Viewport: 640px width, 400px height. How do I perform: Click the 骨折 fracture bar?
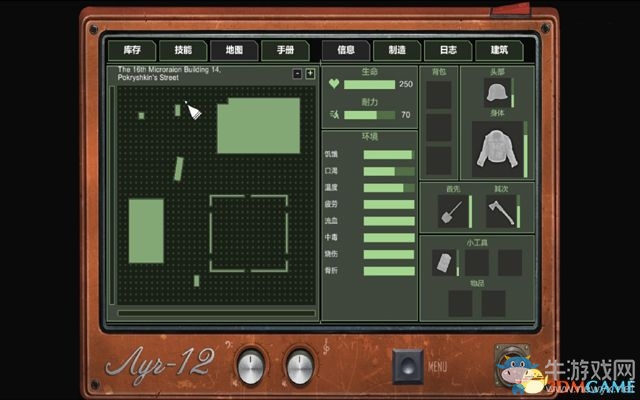tap(389, 271)
